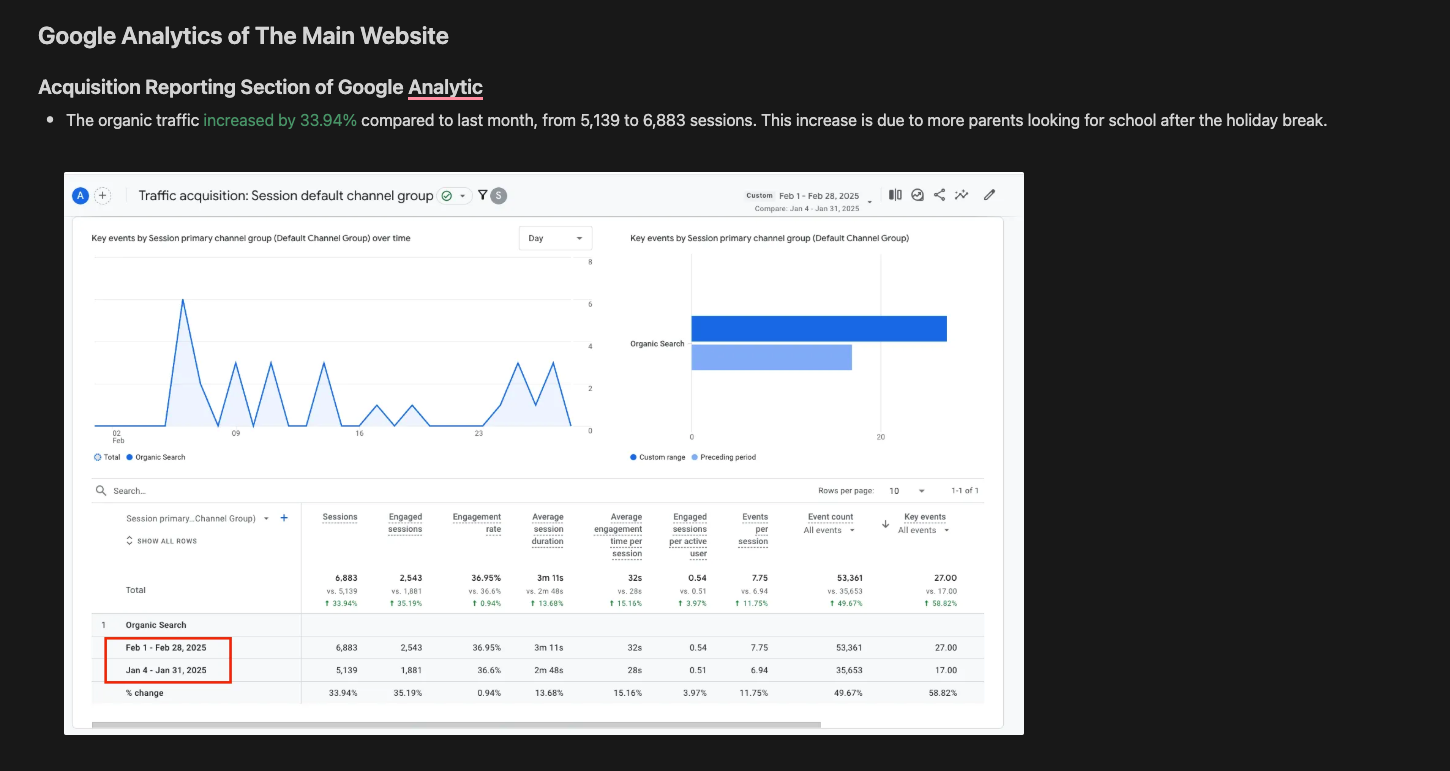
Task: Click the 'A' All Users segment badge
Action: click(x=80, y=196)
